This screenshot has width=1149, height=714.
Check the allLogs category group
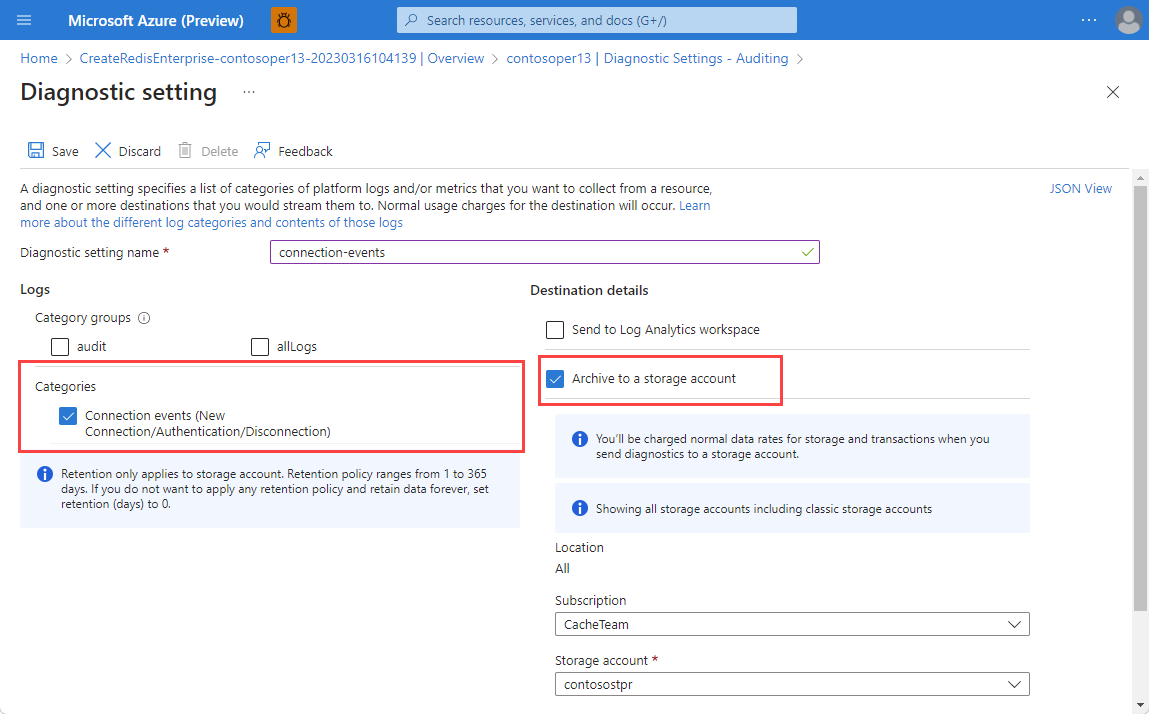260,346
